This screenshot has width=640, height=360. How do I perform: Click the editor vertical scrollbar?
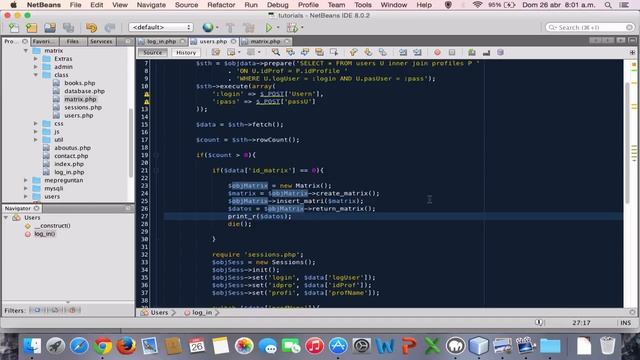click(x=628, y=143)
